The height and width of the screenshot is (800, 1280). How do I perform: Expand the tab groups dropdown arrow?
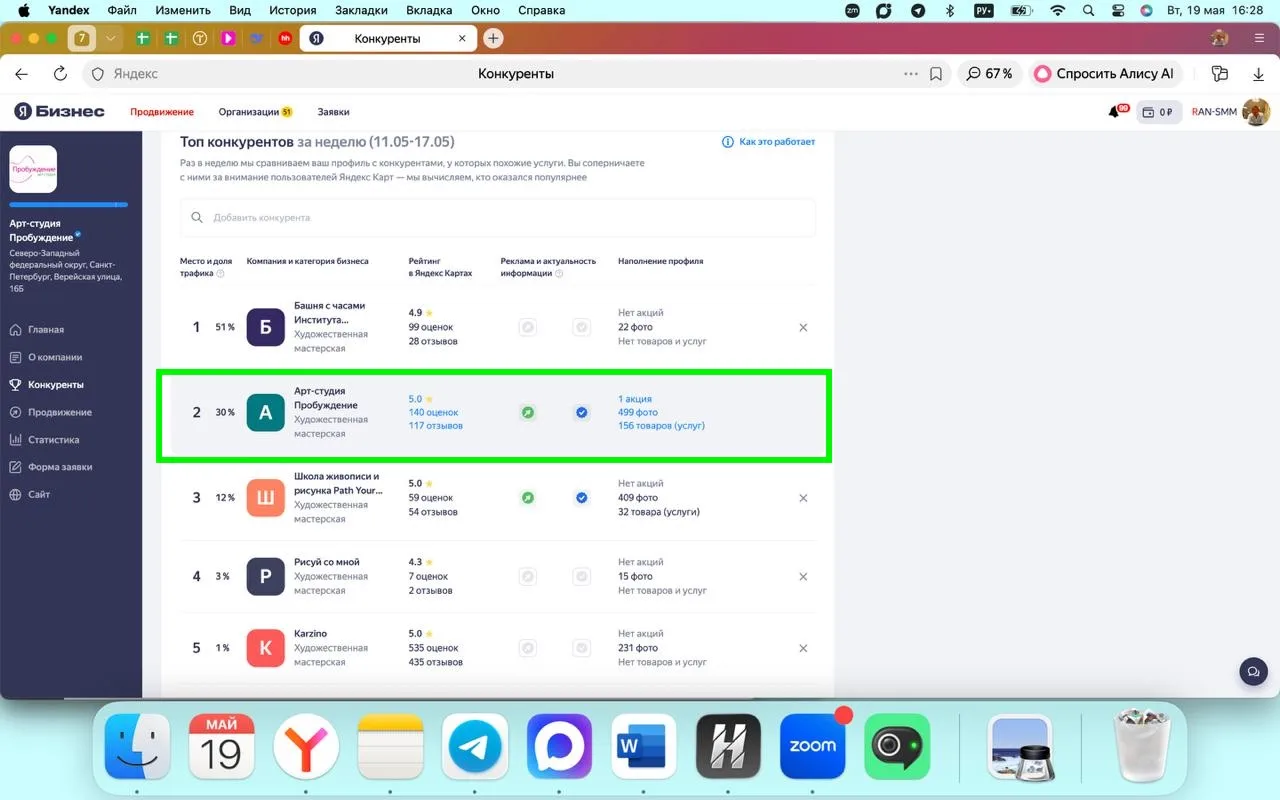[110, 38]
